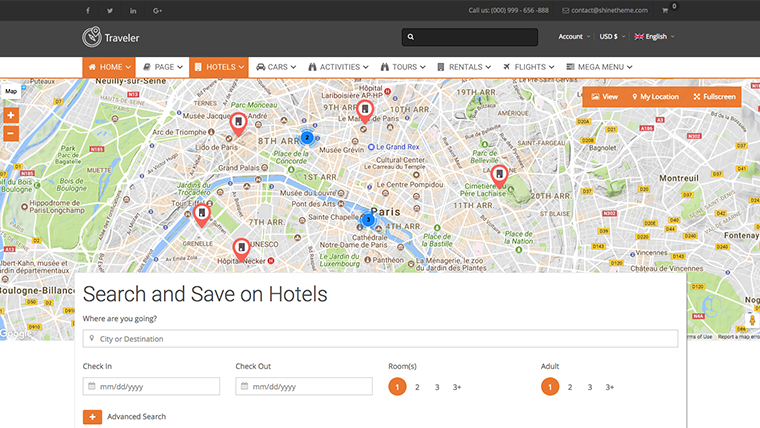Viewport: 760px width, 428px height.
Task: Open the Account dropdown
Action: coord(574,36)
